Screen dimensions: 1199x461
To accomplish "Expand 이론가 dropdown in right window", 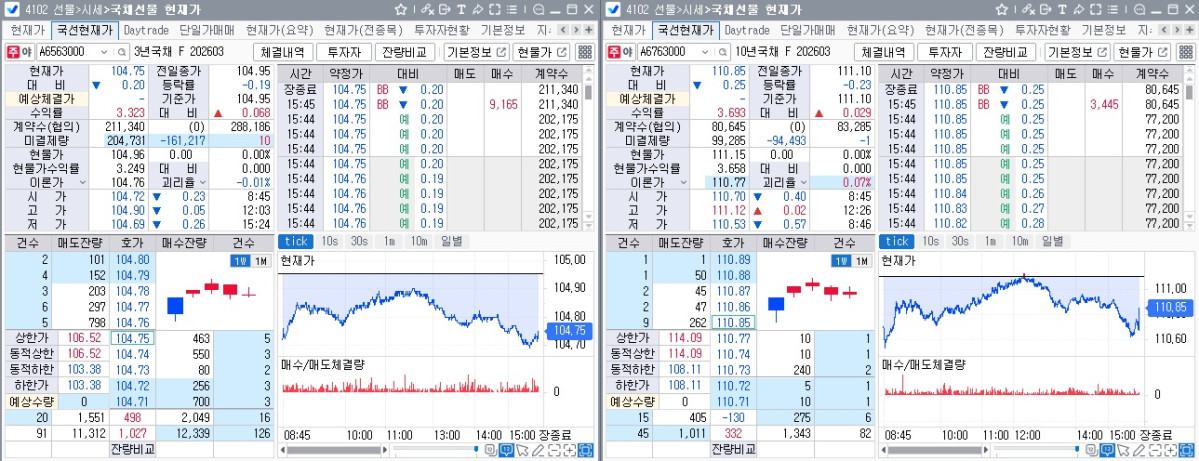I will [682, 183].
